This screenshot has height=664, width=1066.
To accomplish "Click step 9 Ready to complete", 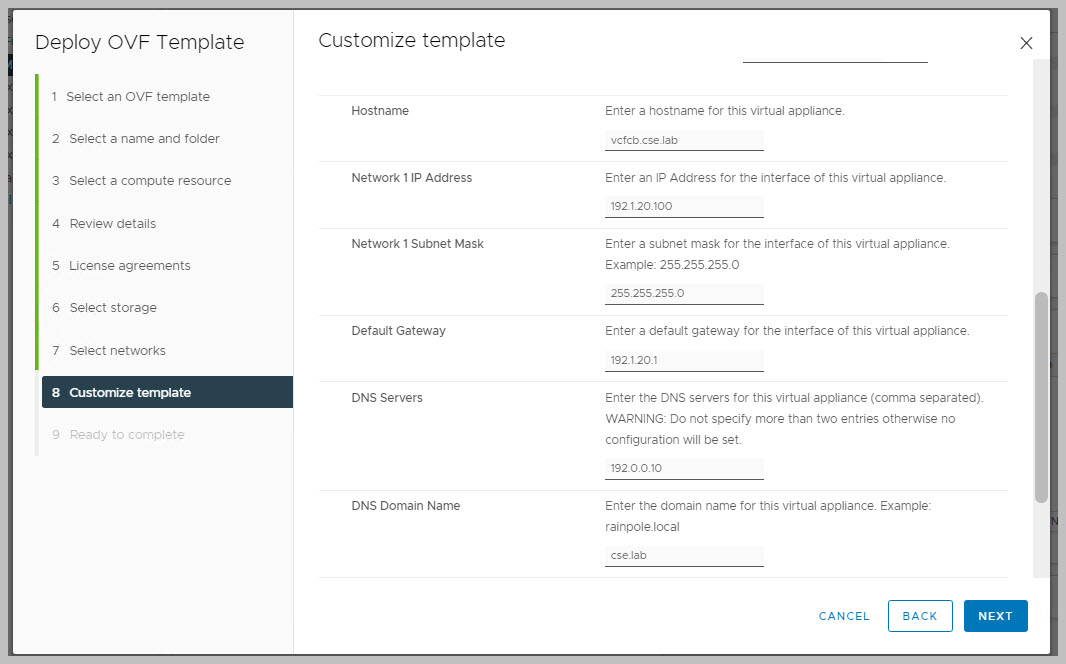I will [126, 435].
